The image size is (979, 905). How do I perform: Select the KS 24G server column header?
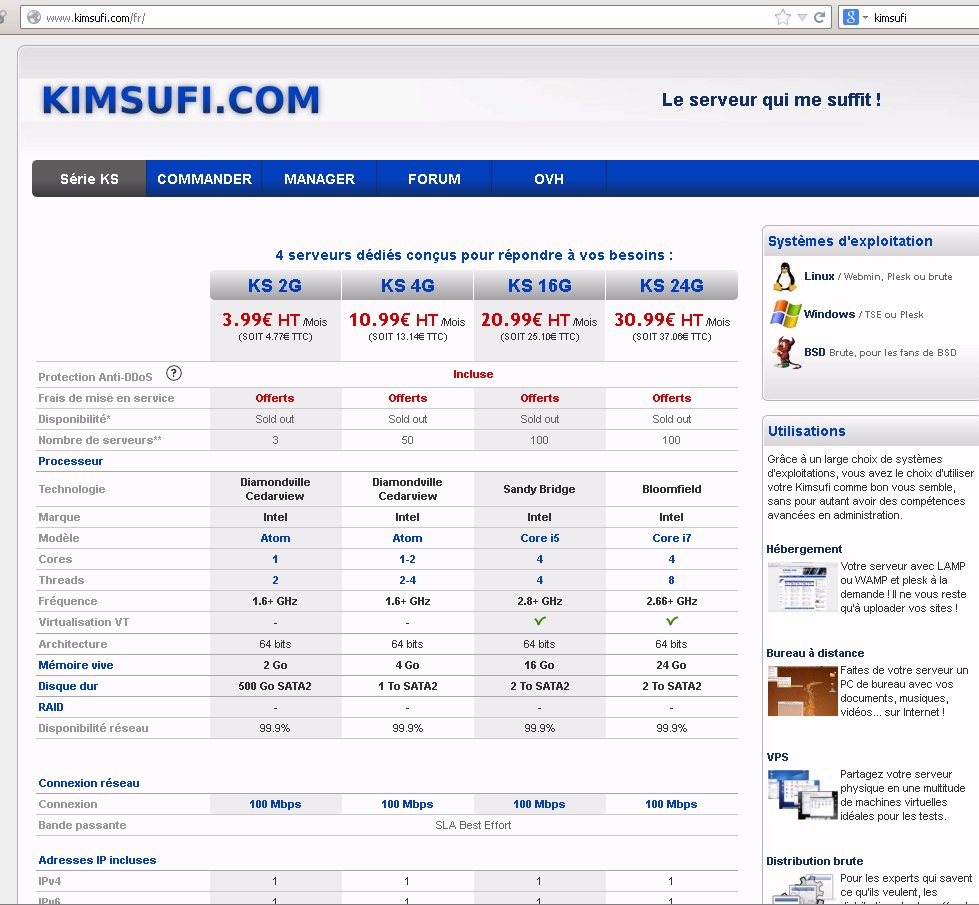[x=672, y=285]
